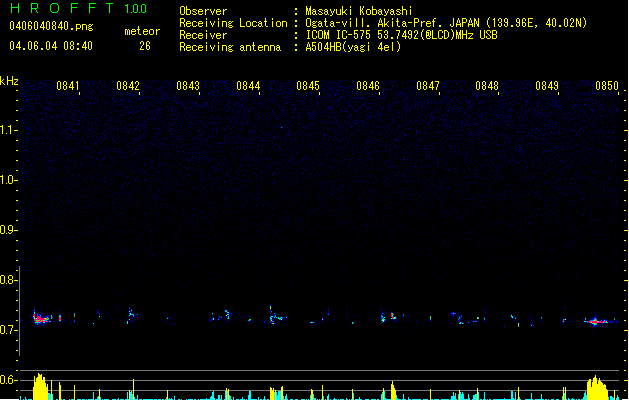629x400 pixels.
Task: Click the 0849 time marker
Action: pos(547,86)
